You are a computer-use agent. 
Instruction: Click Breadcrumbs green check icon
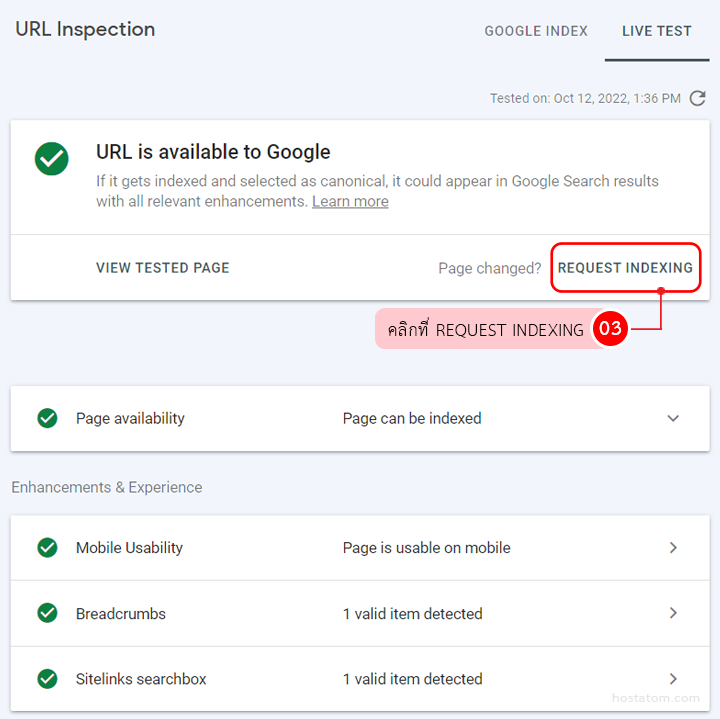click(47, 613)
